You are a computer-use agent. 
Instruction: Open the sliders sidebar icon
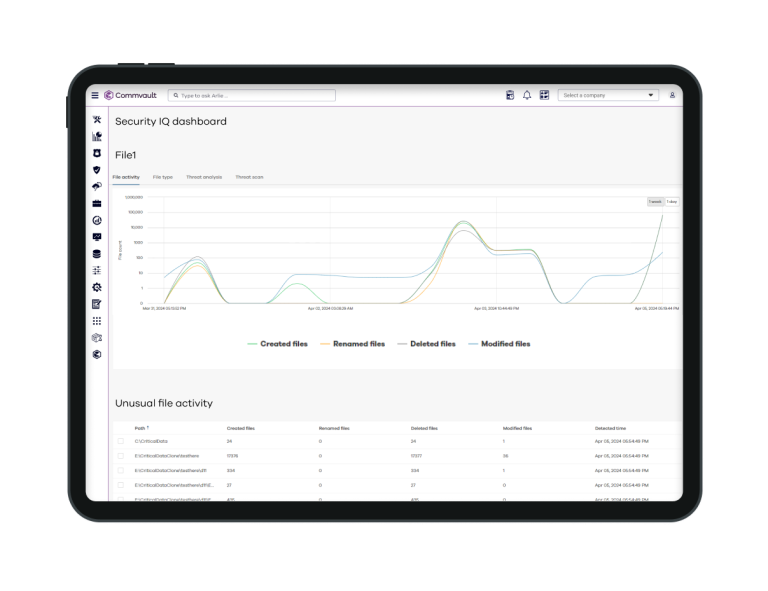97,270
